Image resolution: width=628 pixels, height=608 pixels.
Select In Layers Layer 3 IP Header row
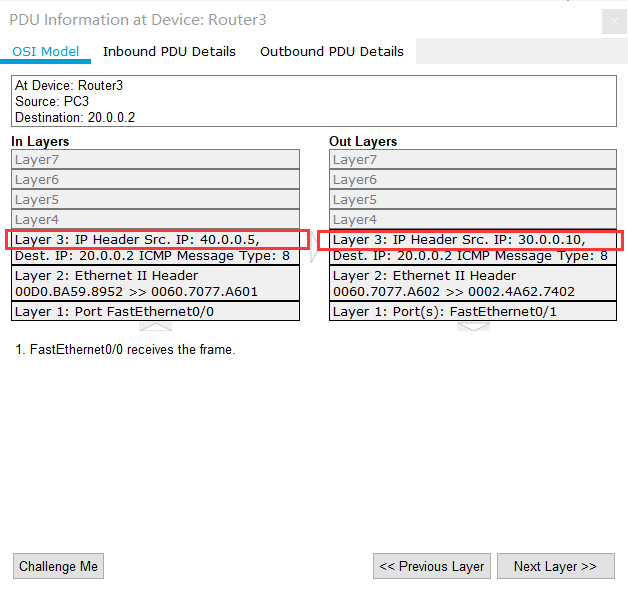[x=155, y=247]
